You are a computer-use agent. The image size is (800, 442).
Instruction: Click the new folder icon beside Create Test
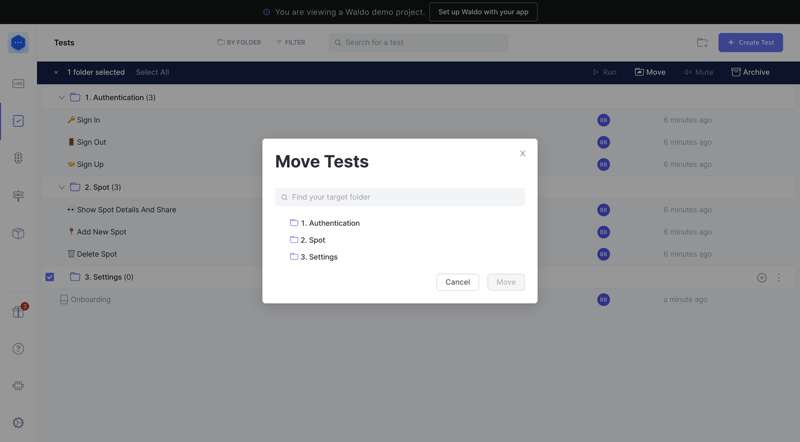point(702,43)
